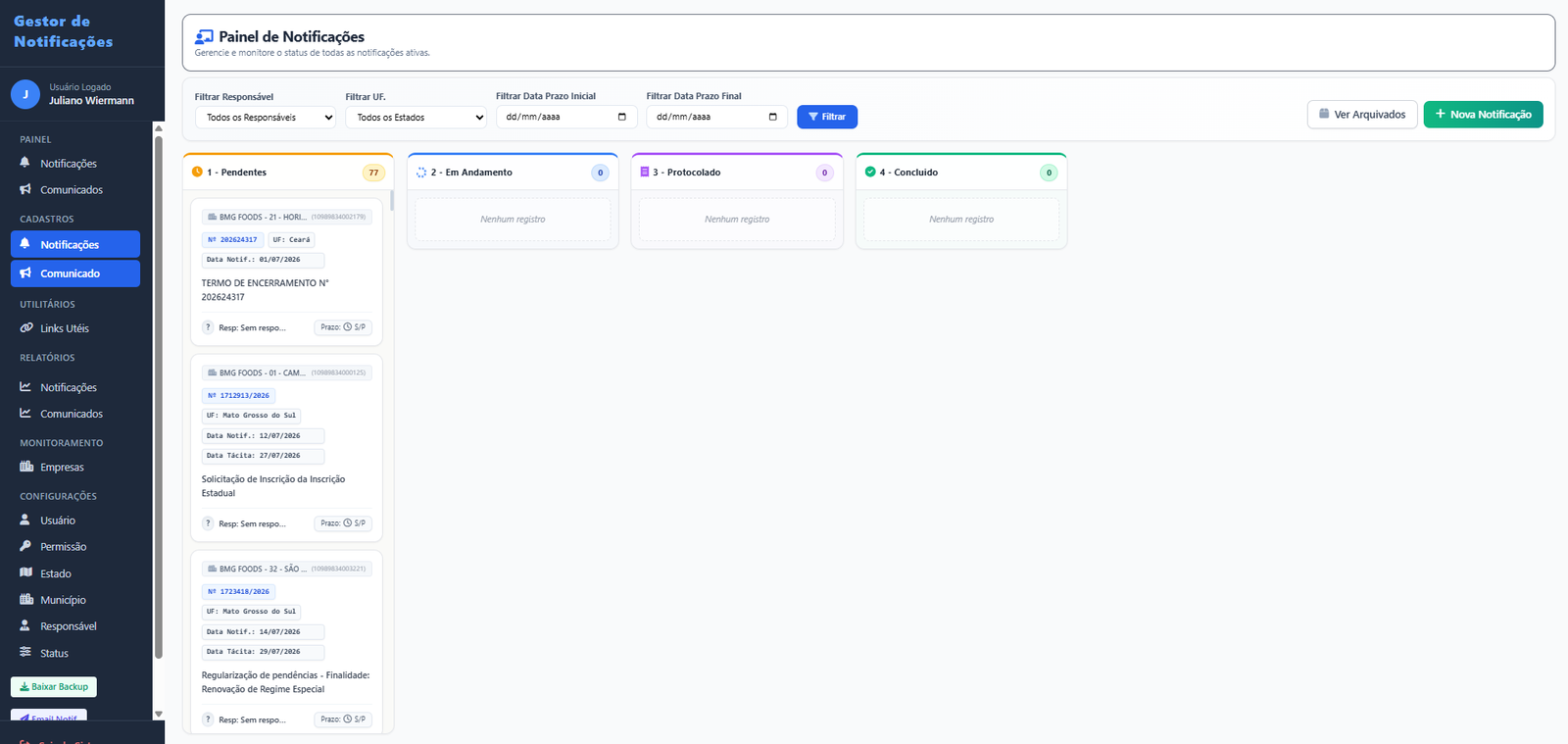The width and height of the screenshot is (1568, 744).
Task: Select highlighted Notificações under Cadastros
Action: point(75,245)
